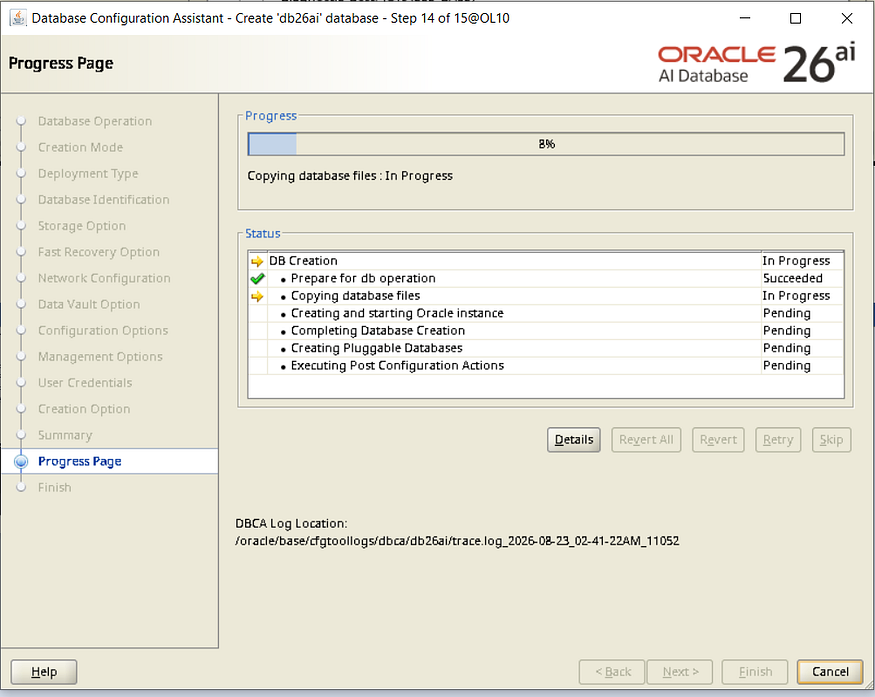This screenshot has height=697, width=875.
Task: Click the Finish button at bottom
Action: (754, 672)
